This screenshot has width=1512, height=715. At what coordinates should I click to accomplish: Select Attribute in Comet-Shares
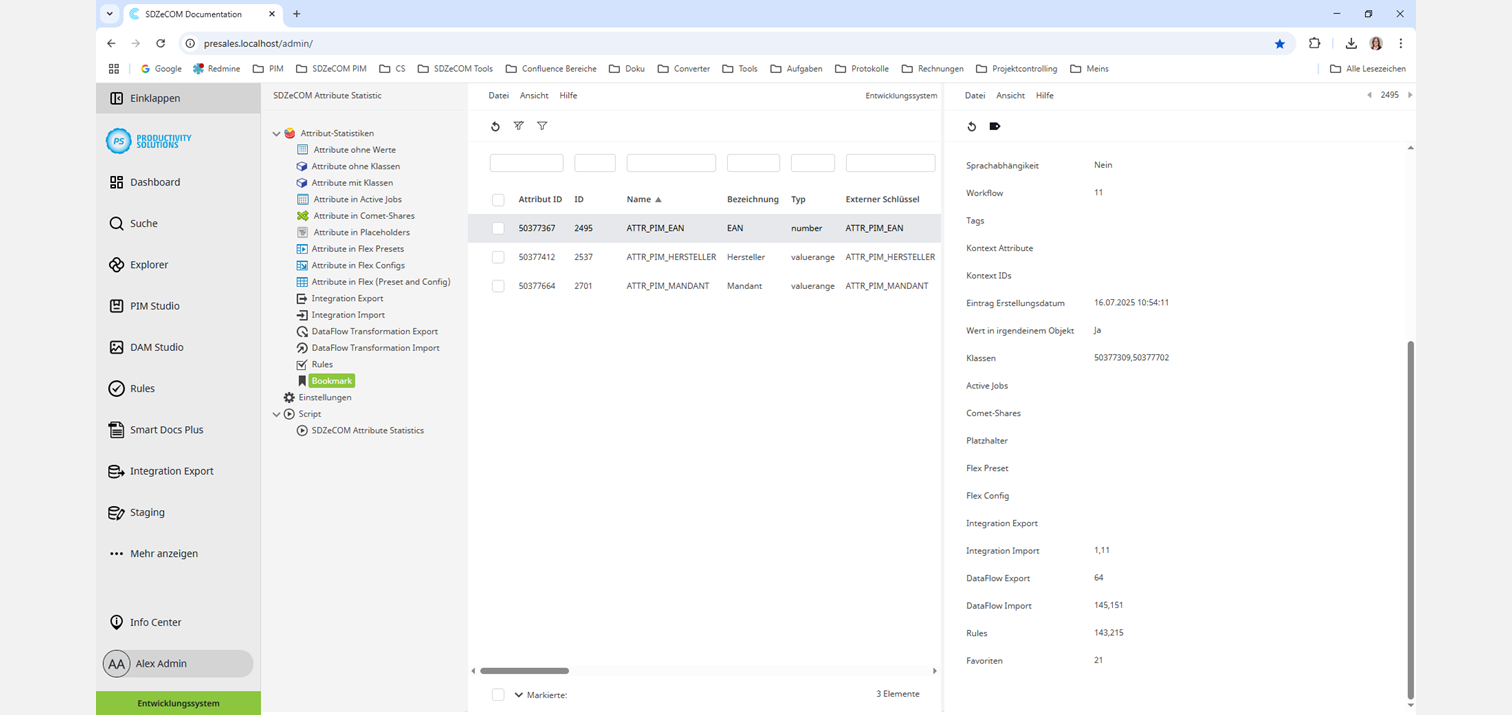(x=363, y=216)
